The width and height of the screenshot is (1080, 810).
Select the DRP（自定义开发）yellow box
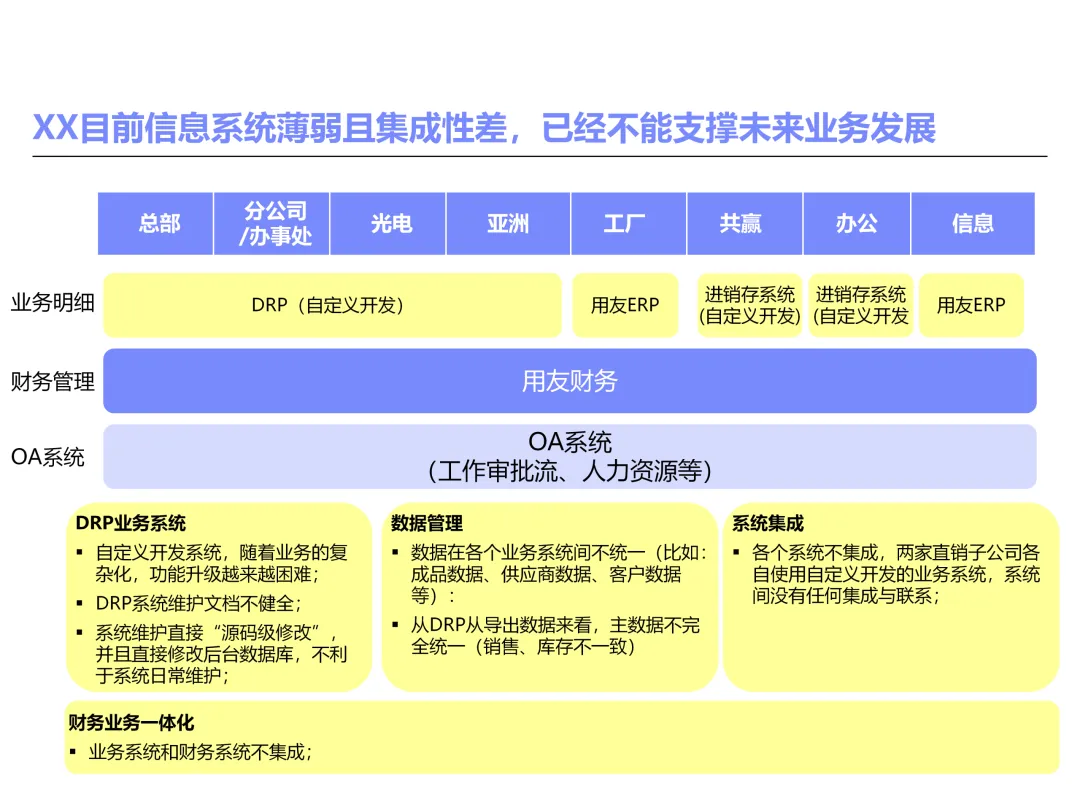pyautogui.click(x=333, y=305)
